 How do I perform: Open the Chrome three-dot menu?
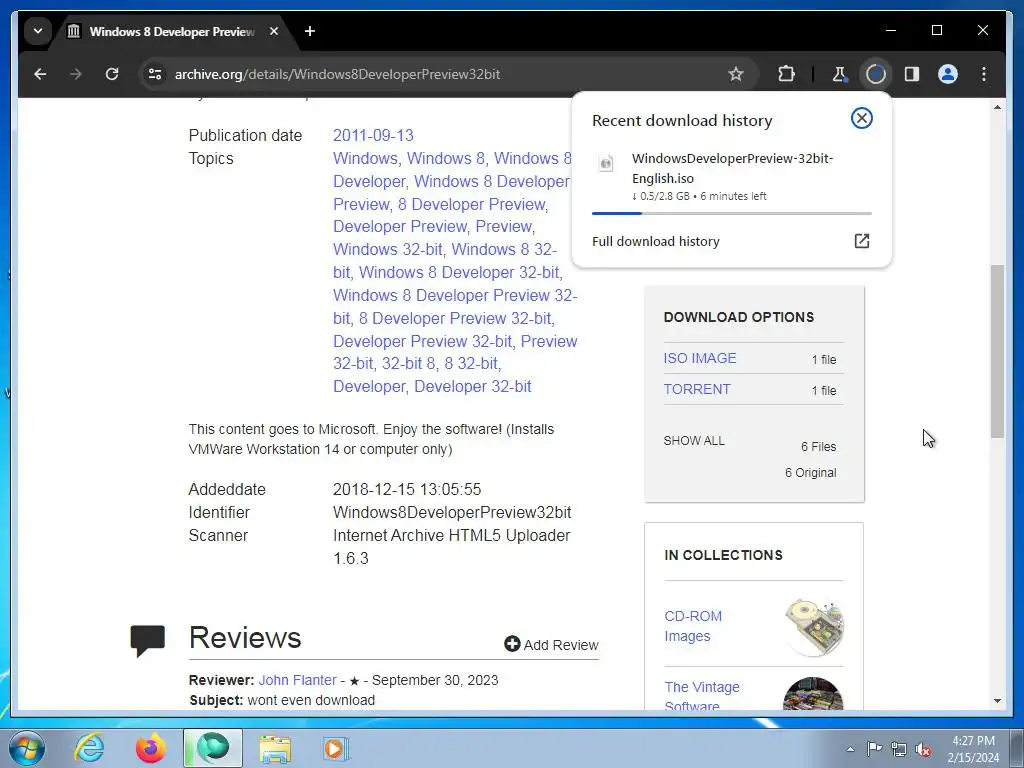pos(984,74)
